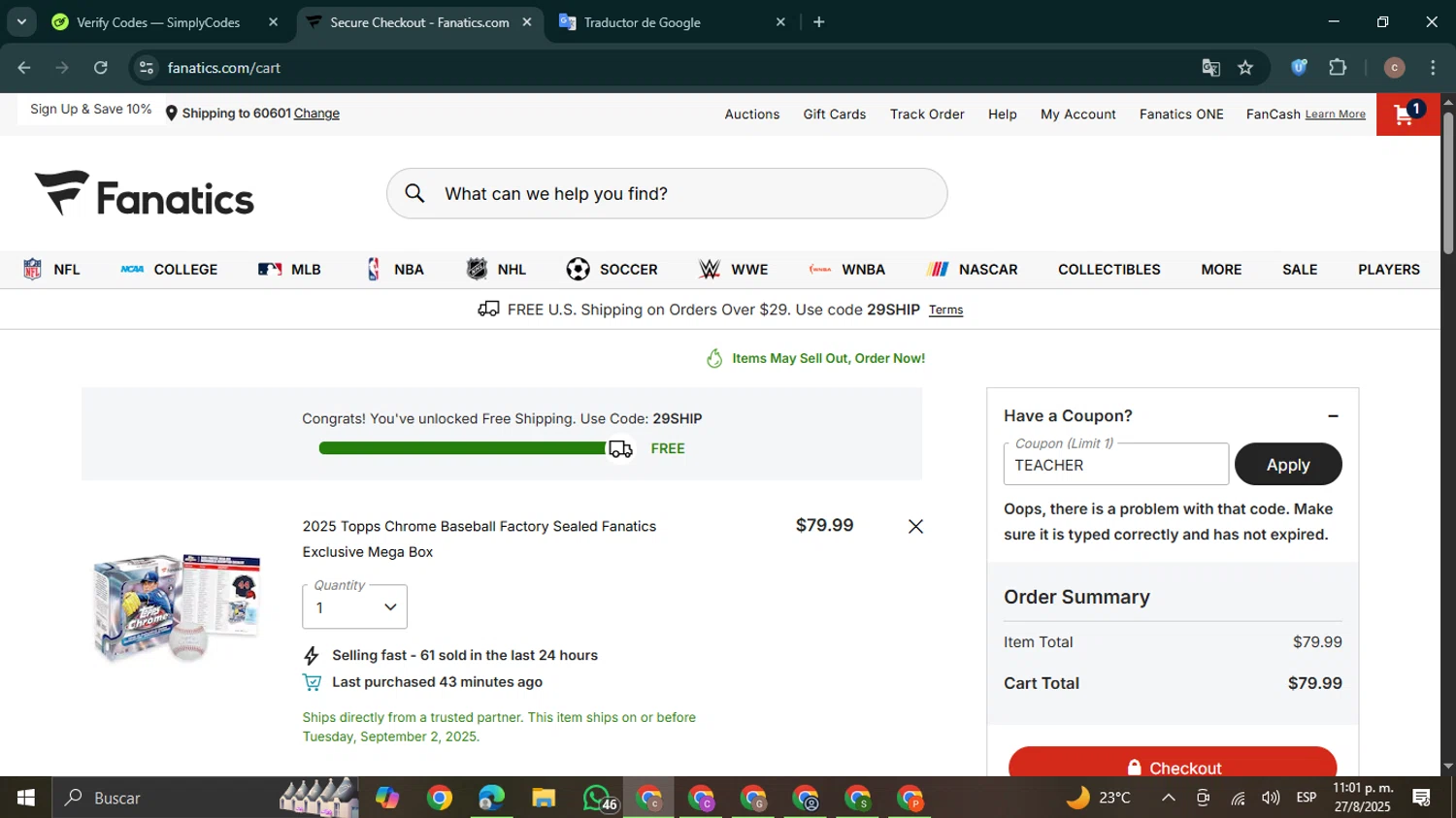This screenshot has height=818, width=1456.
Task: Open the NBA menu
Action: point(394,270)
